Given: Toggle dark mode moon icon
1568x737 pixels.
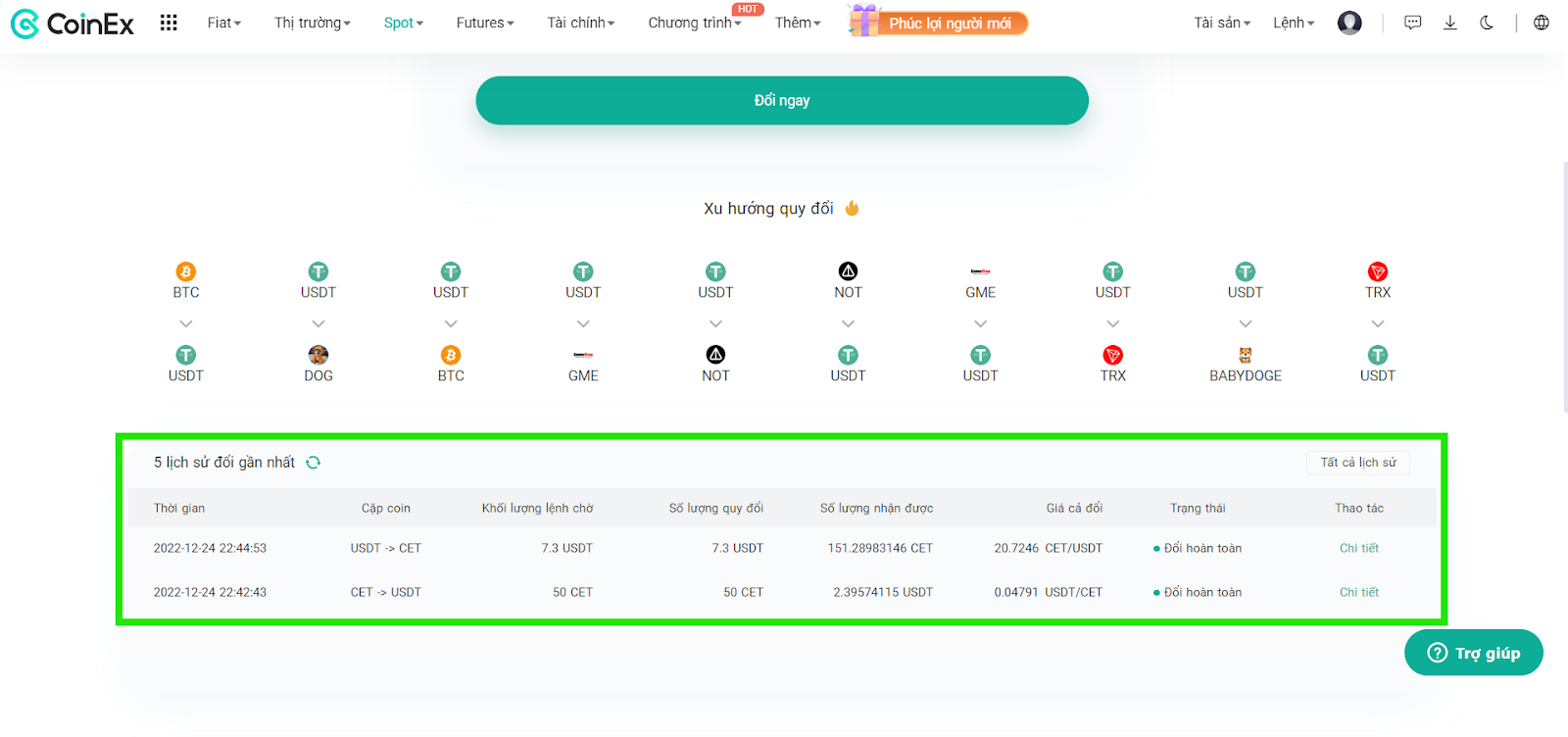Looking at the screenshot, I should tap(1487, 23).
